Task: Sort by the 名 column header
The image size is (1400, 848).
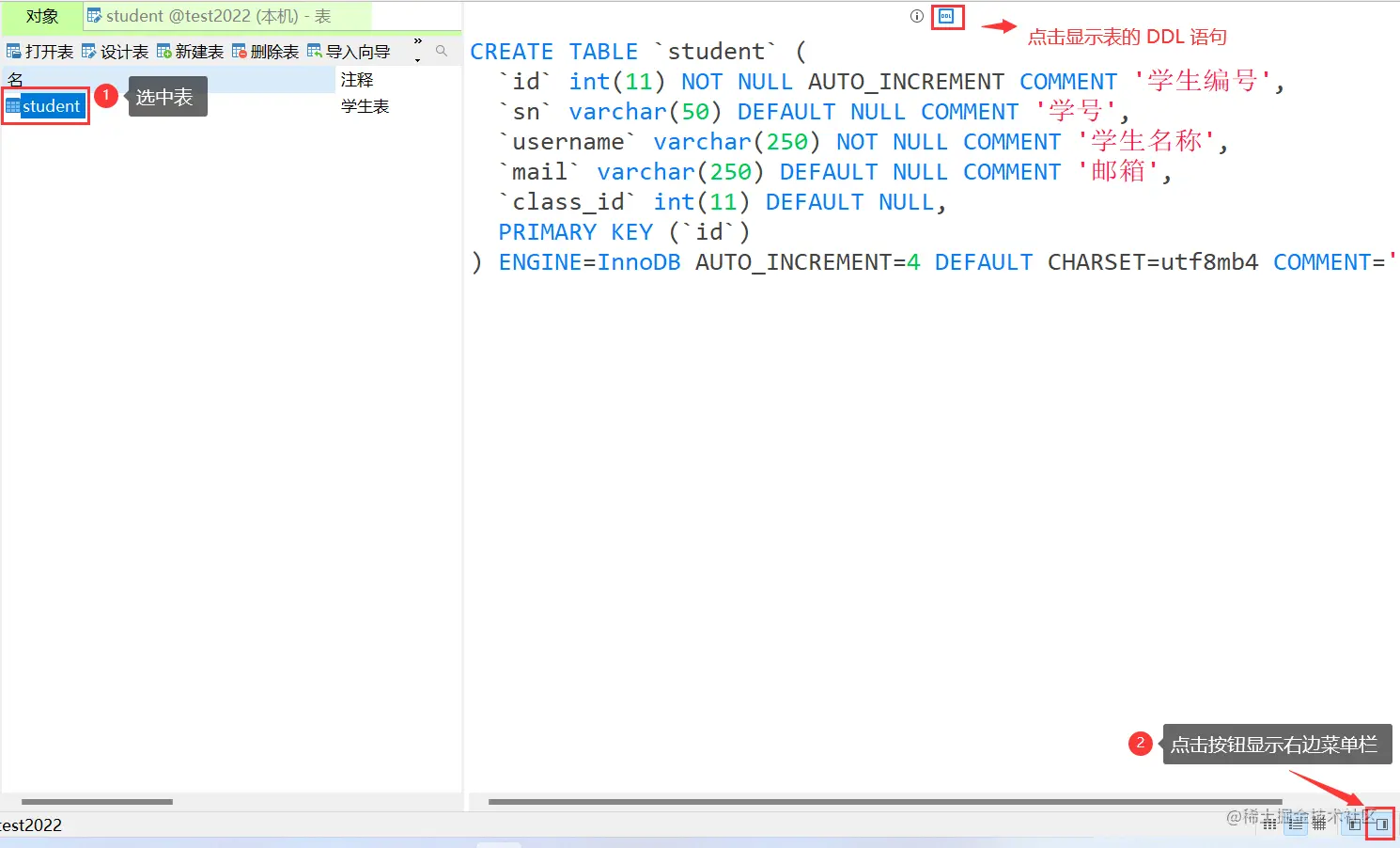Action: pos(167,80)
